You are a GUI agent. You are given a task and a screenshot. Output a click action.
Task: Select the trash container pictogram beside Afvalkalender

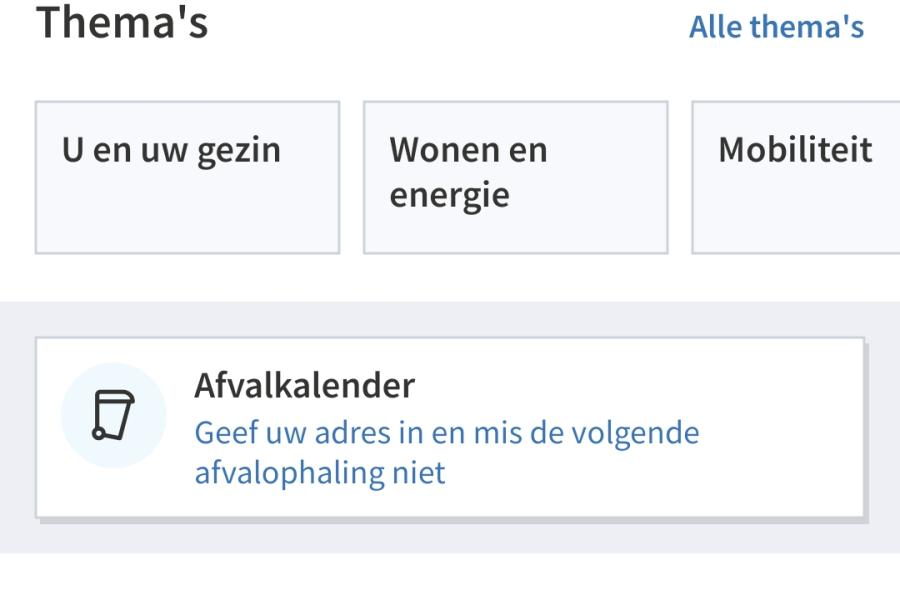coord(113,413)
